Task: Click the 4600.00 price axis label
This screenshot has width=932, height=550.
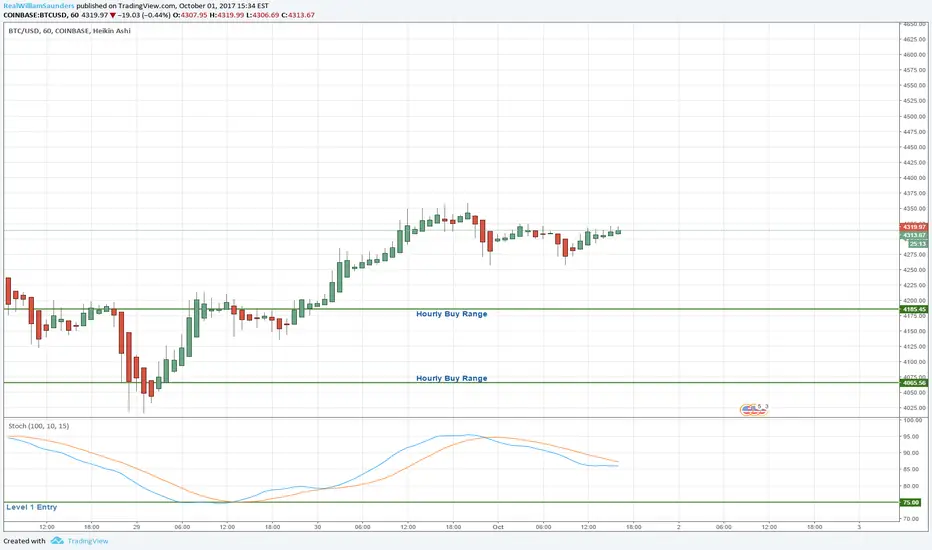Action: click(914, 55)
